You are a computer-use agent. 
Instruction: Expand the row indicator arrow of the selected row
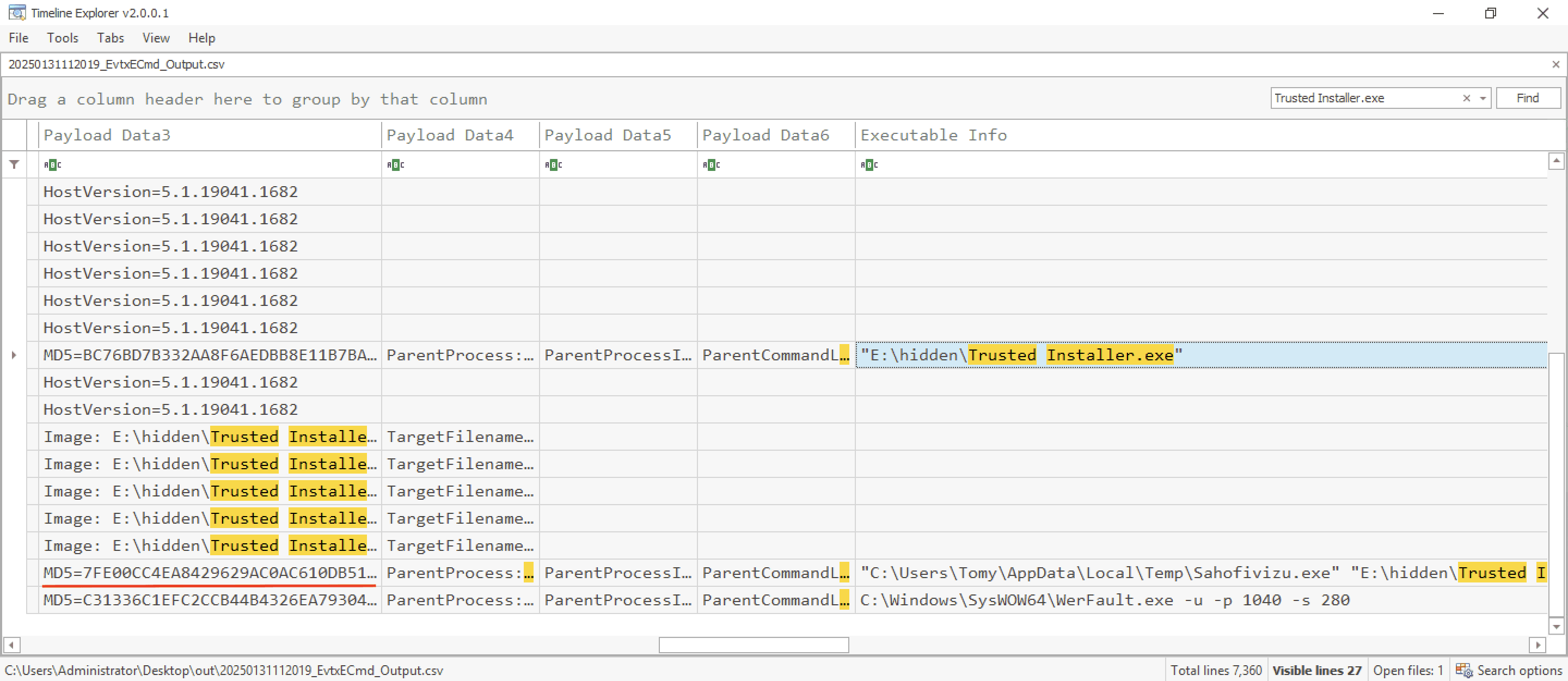click(14, 355)
